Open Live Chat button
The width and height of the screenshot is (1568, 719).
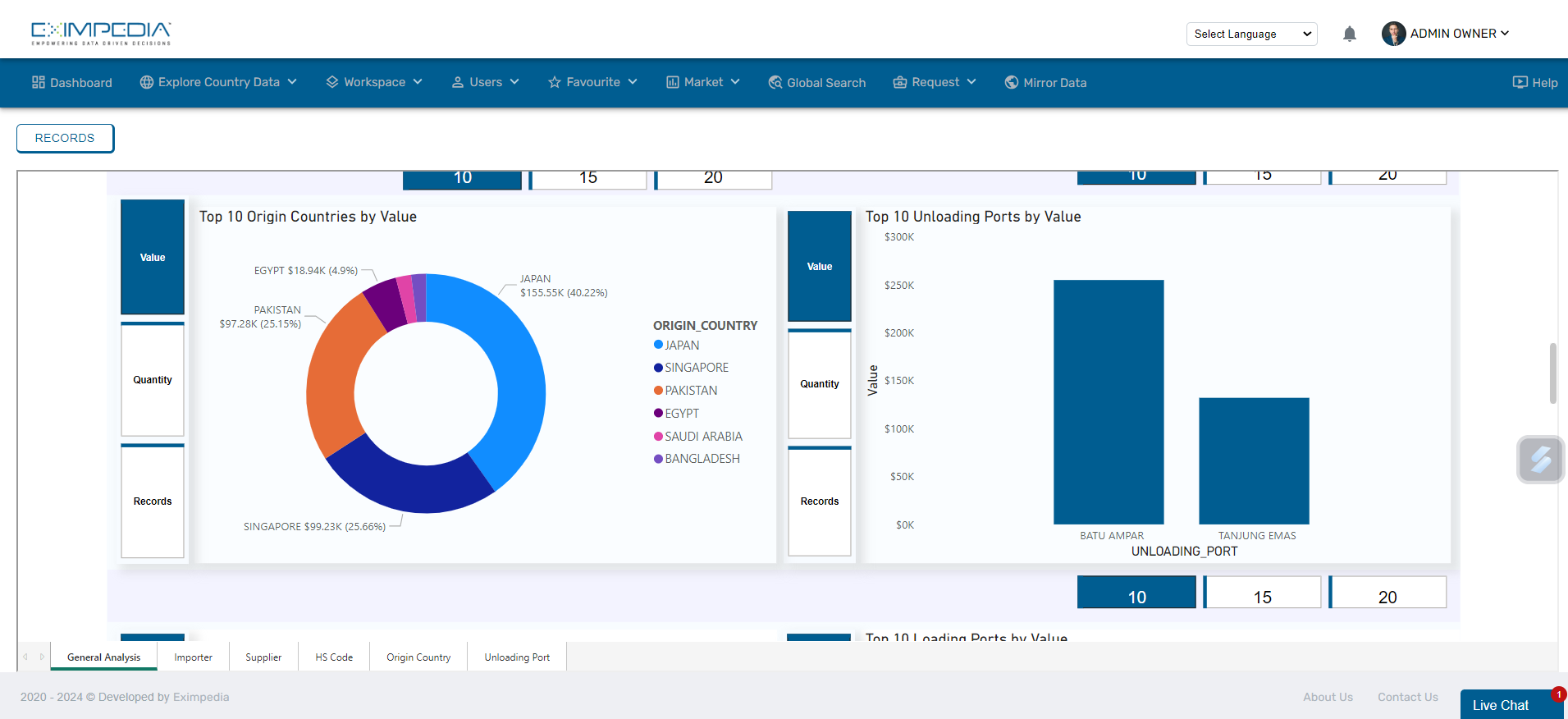click(1510, 704)
